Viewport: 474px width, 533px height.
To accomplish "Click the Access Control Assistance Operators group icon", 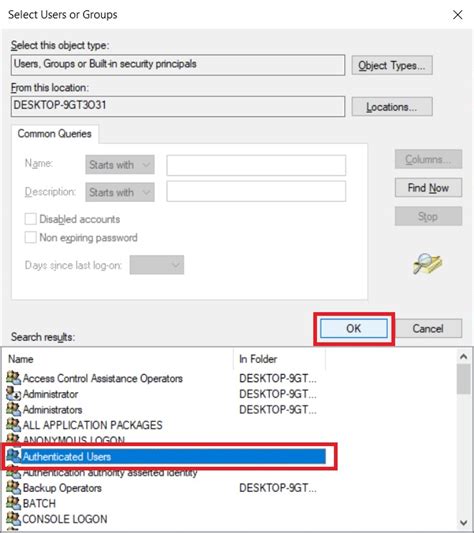I will [14, 378].
